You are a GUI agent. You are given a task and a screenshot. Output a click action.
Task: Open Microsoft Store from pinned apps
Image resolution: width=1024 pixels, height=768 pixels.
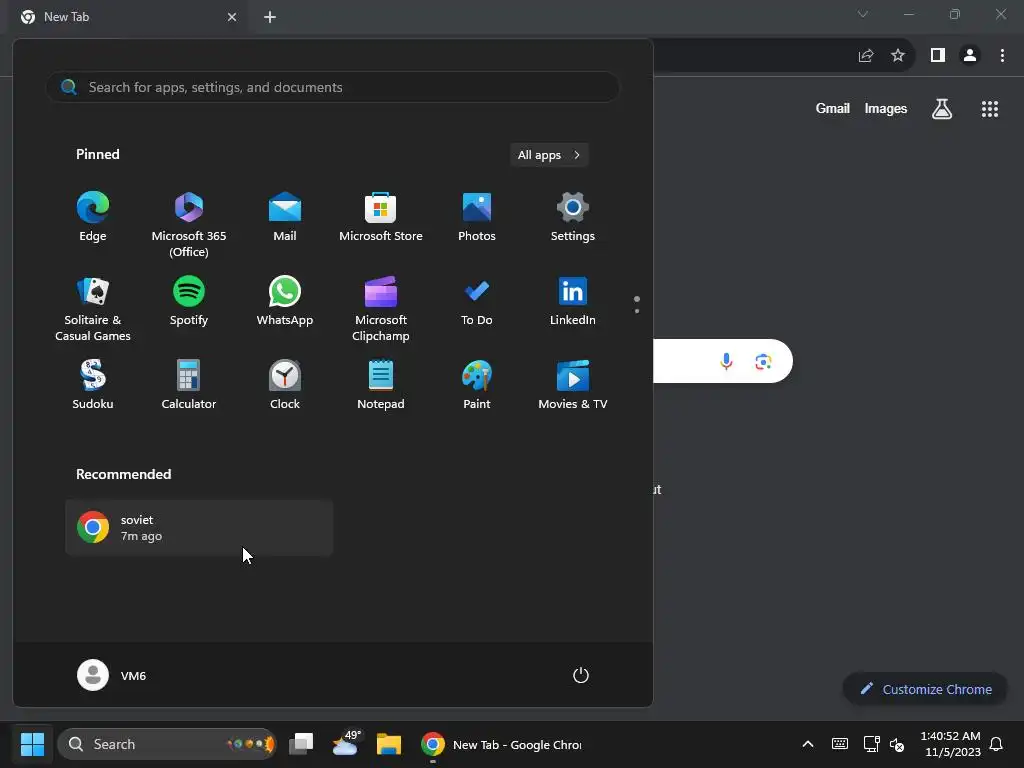click(381, 217)
